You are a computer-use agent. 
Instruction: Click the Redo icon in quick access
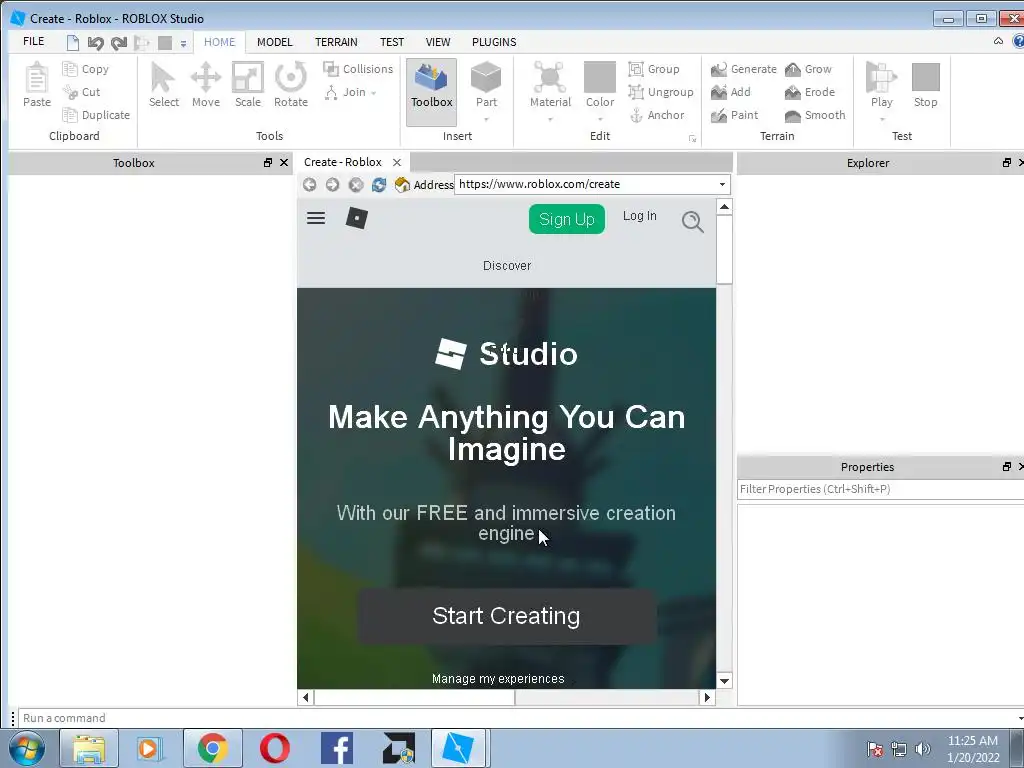(118, 43)
